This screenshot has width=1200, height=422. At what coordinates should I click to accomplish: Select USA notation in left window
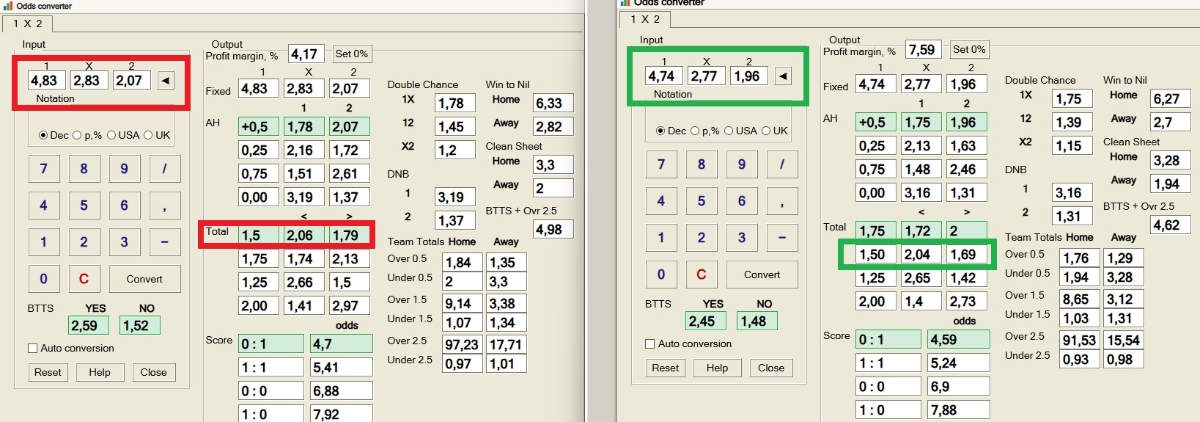125,135
